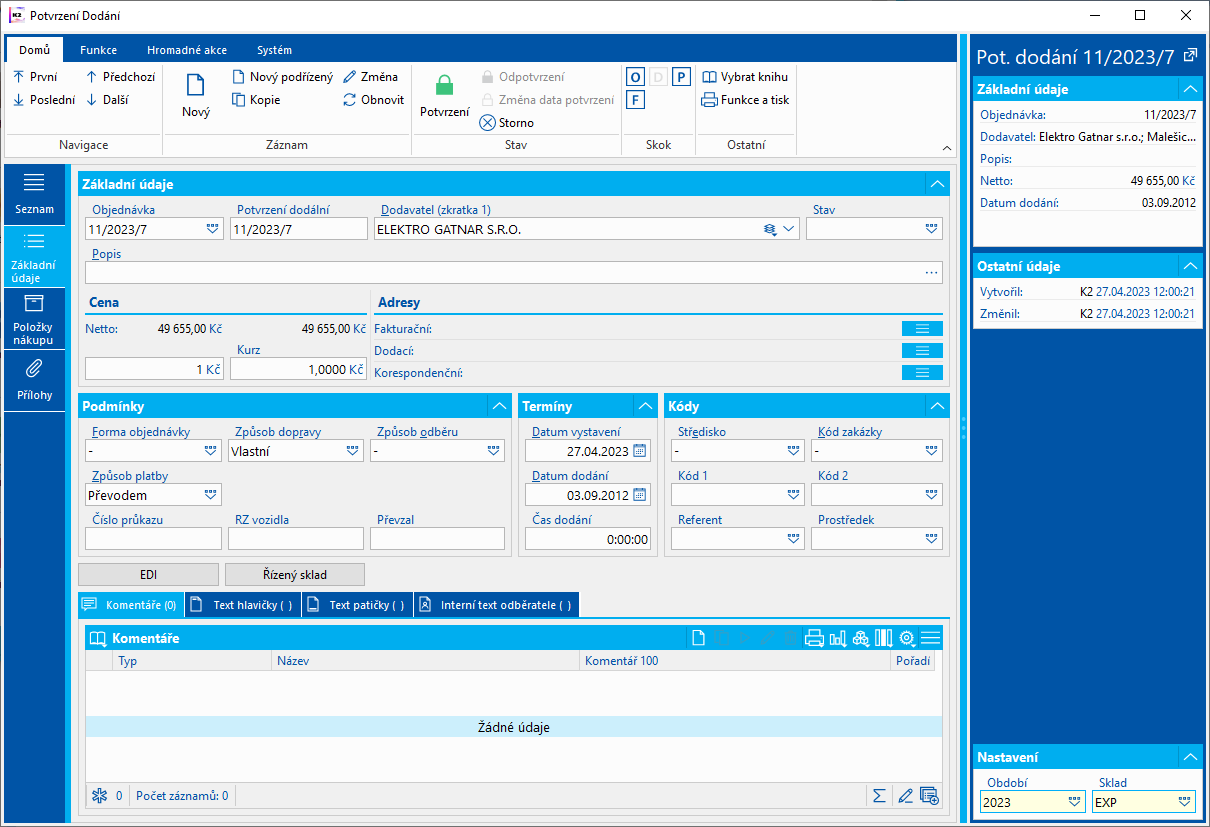Screen dimensions: 1210x827
Task: Open Pot. dodání panel in new window
Action: (1190, 55)
